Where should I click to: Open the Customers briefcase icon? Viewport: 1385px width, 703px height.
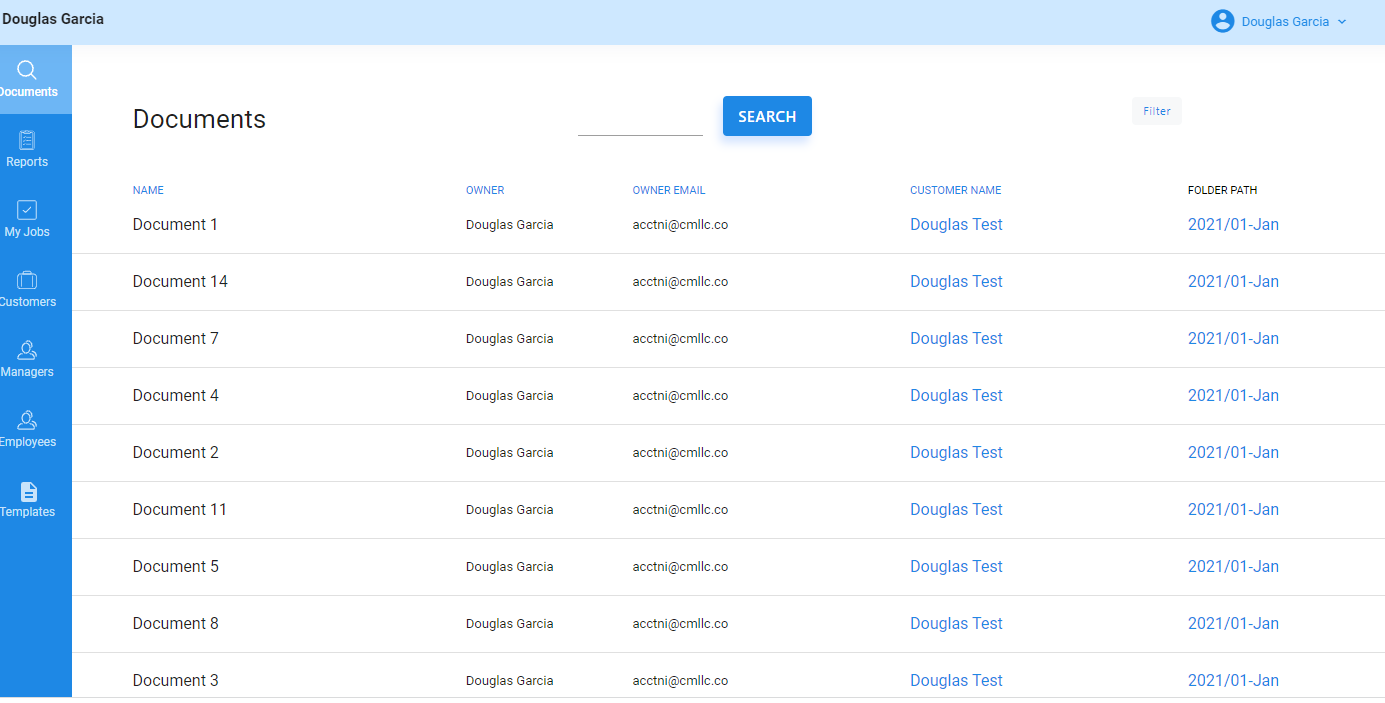[27, 280]
